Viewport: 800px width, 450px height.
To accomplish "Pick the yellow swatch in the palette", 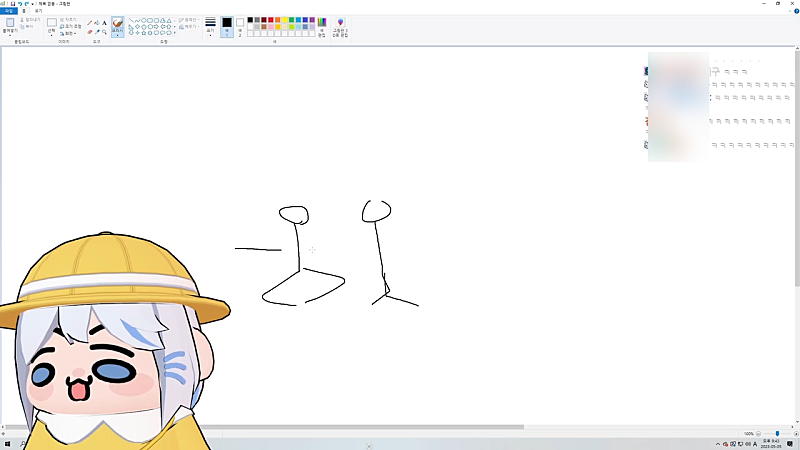I will (x=284, y=20).
